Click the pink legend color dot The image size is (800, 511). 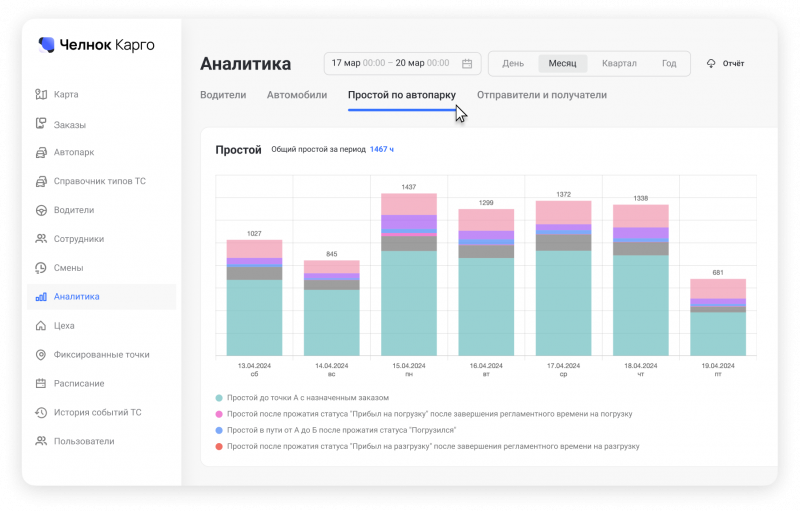coord(219,414)
